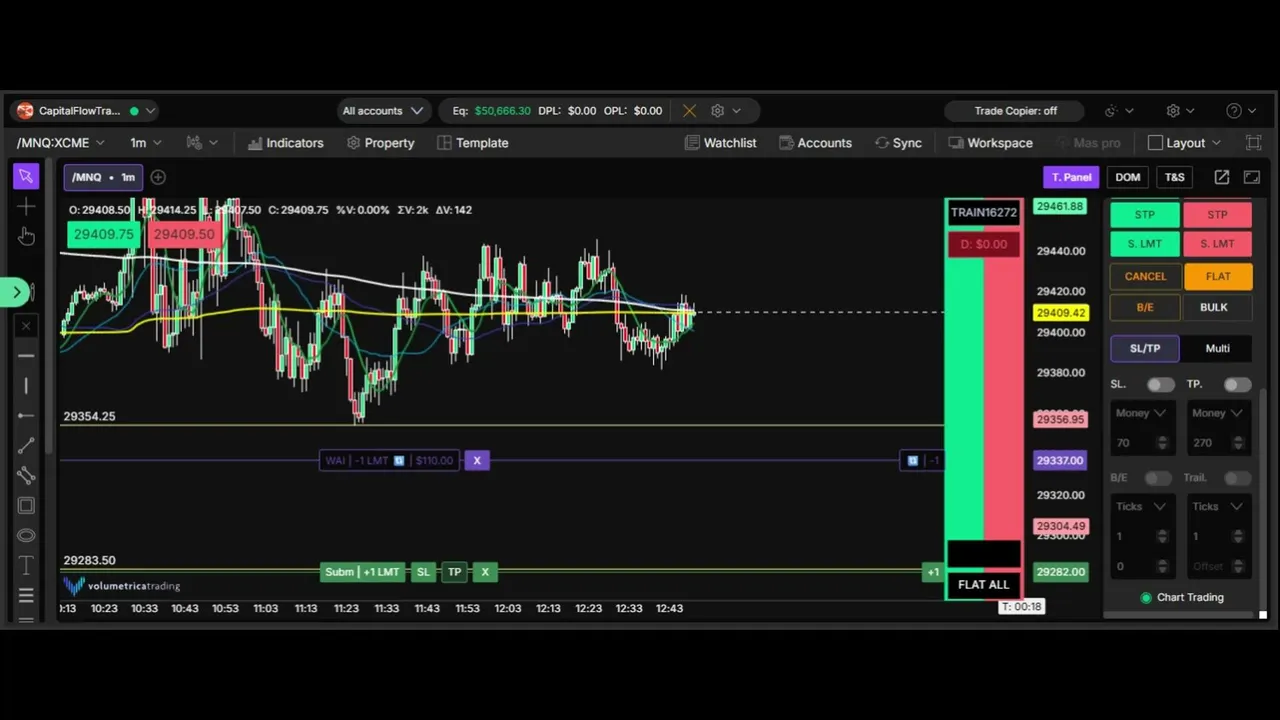The width and height of the screenshot is (1280, 720).
Task: Switch to the DOM tab
Action: [x=1128, y=177]
